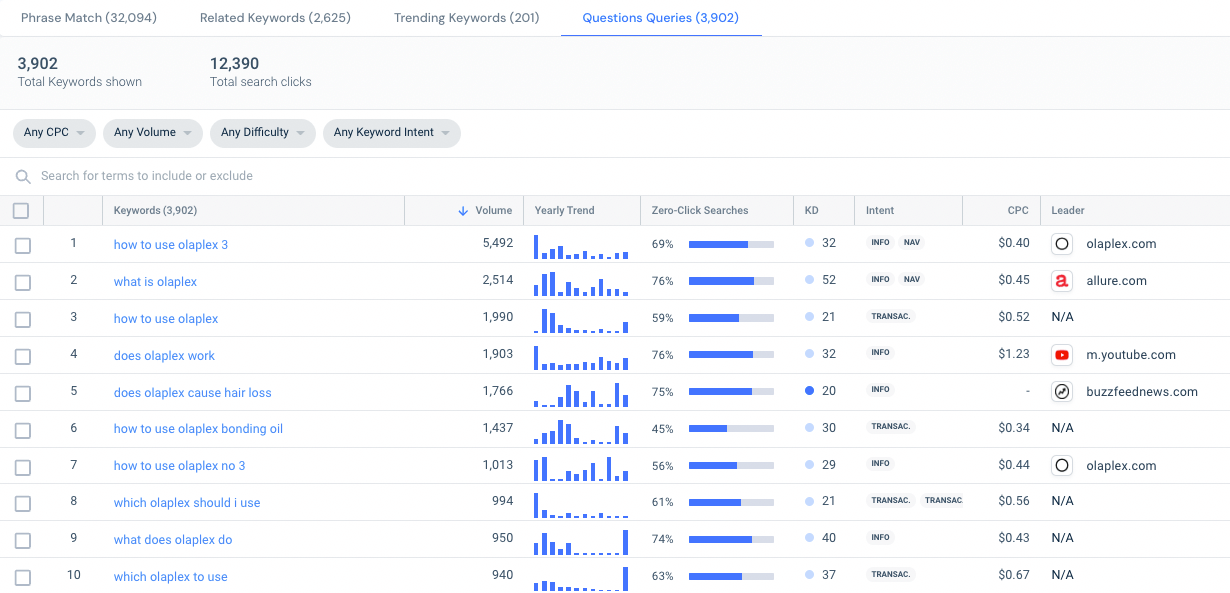
Task: Click NAV intent badge for 'how to use olaplex 3'
Action: click(911, 243)
